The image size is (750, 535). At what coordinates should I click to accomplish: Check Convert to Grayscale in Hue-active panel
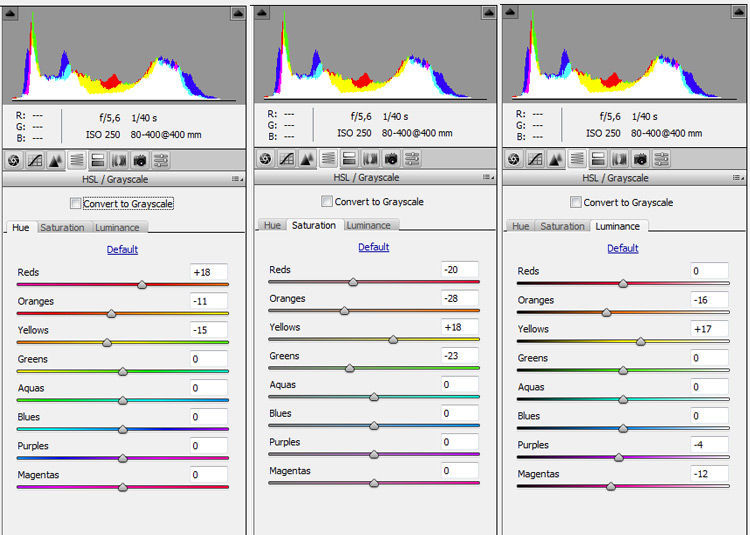coord(76,204)
